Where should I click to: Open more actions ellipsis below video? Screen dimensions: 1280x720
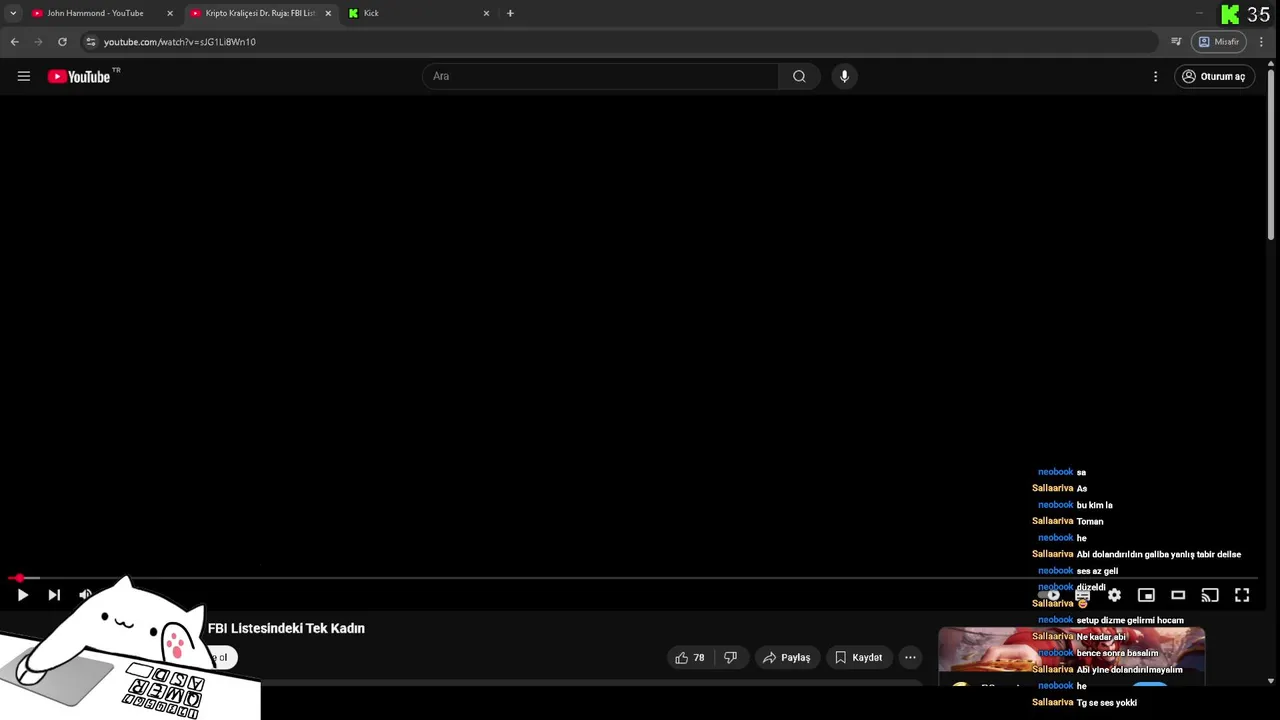click(x=910, y=657)
